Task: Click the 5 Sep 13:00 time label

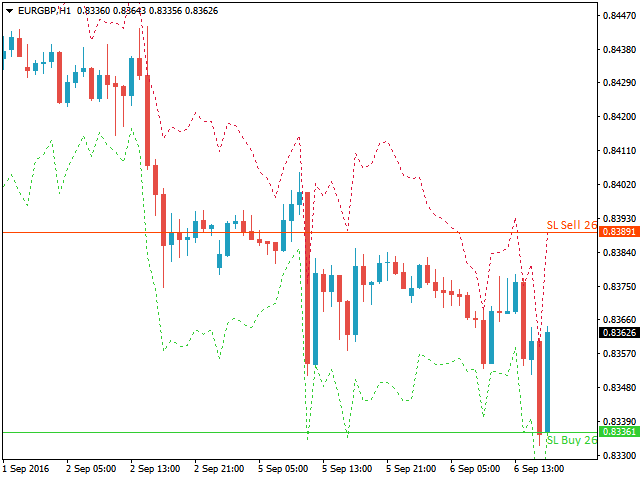Action: coord(347,469)
